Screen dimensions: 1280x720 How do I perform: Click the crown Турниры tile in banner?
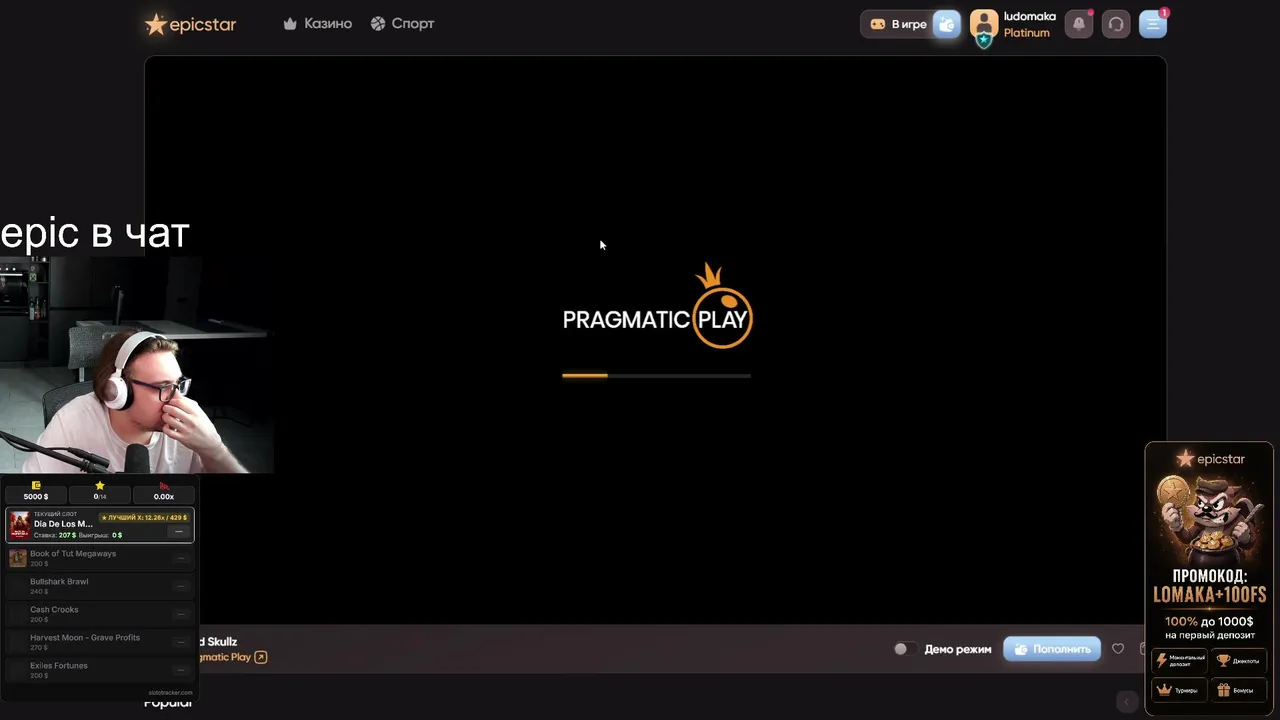pyautogui.click(x=1180, y=690)
